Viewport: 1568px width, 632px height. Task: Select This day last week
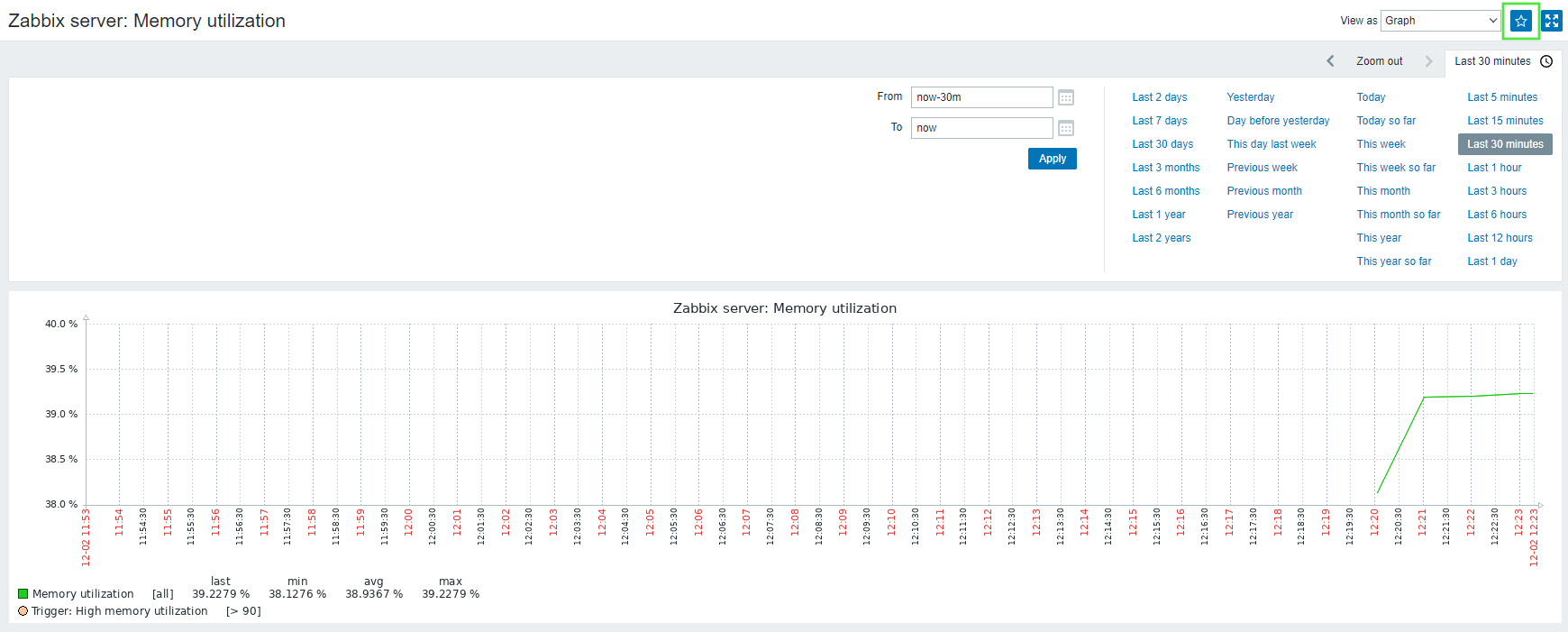coord(1272,144)
